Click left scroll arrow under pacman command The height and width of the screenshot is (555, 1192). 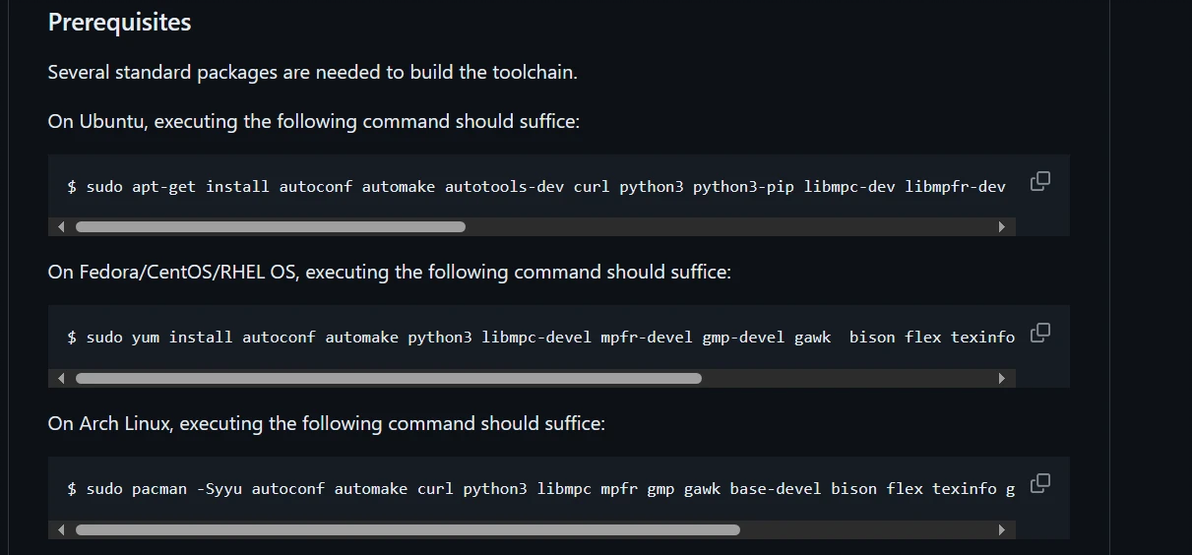tap(62, 529)
